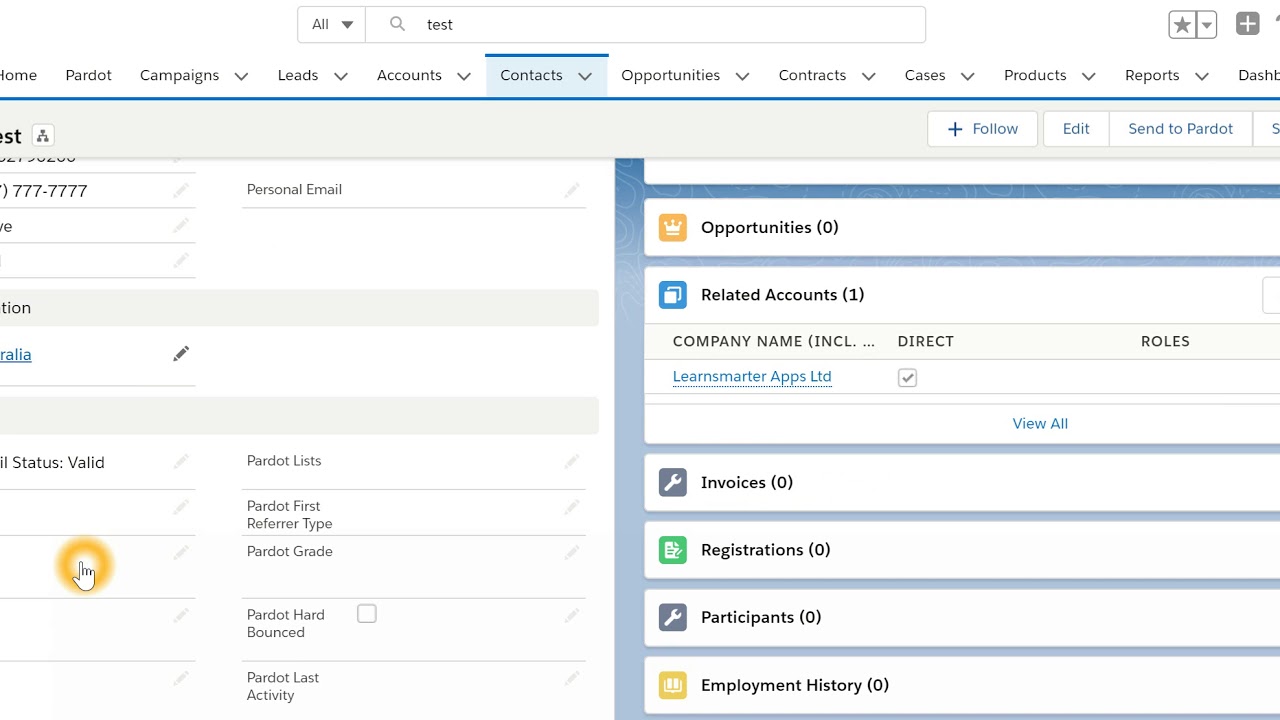The width and height of the screenshot is (1280, 720).
Task: Click the Related Accounts panel icon
Action: [672, 294]
